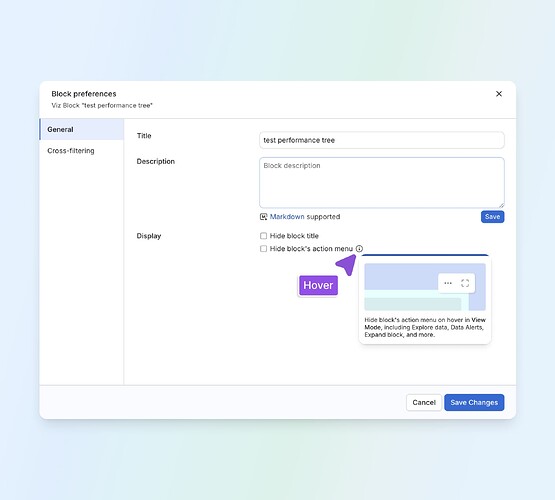Click the description box resize handle corner
Image resolution: width=555 pixels, height=500 pixels.
point(501,205)
